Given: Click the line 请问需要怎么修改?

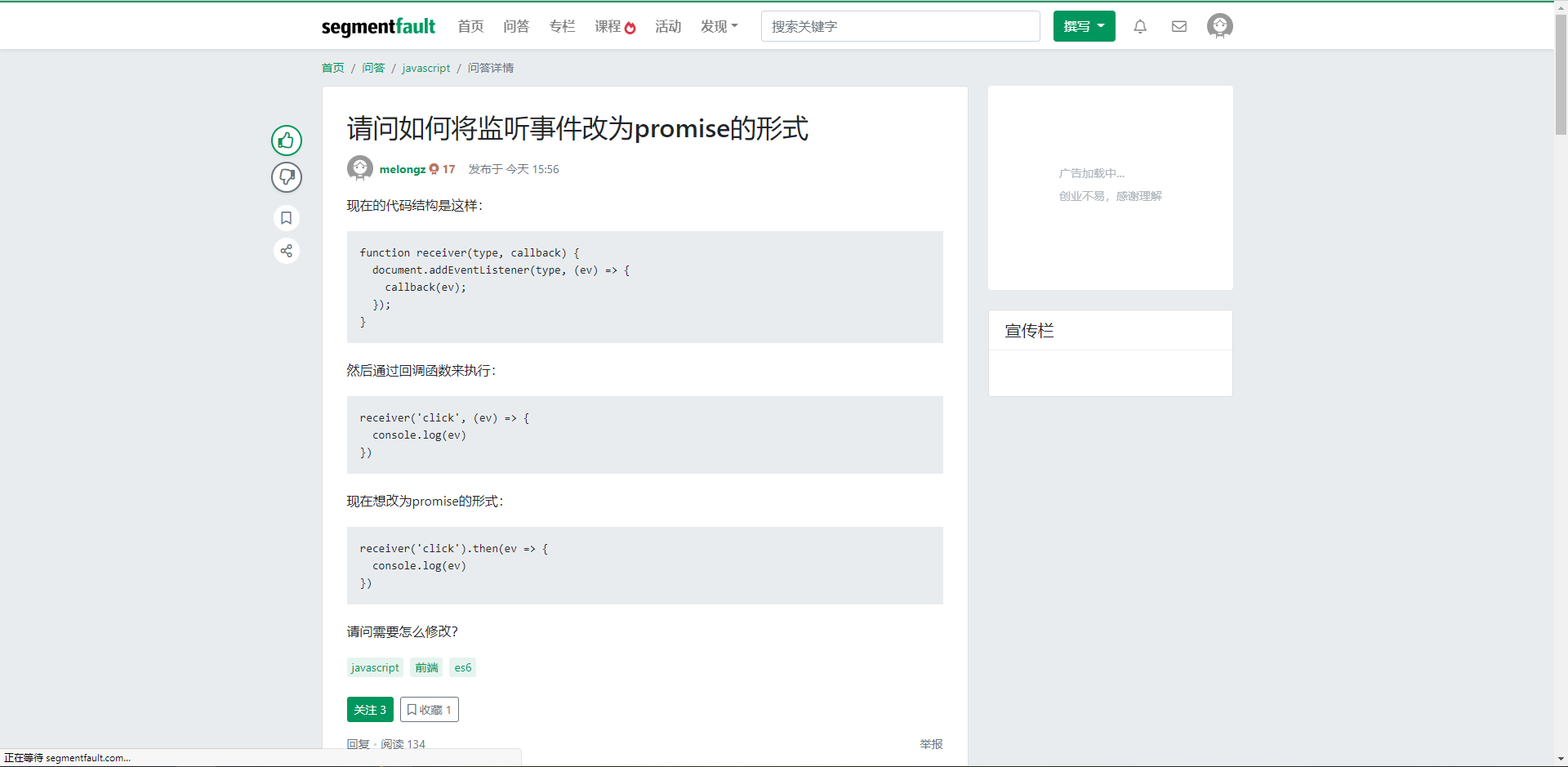Looking at the screenshot, I should coord(403,631).
